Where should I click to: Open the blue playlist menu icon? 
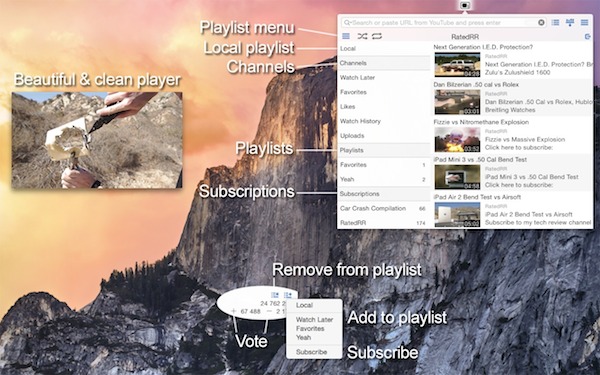[346, 36]
